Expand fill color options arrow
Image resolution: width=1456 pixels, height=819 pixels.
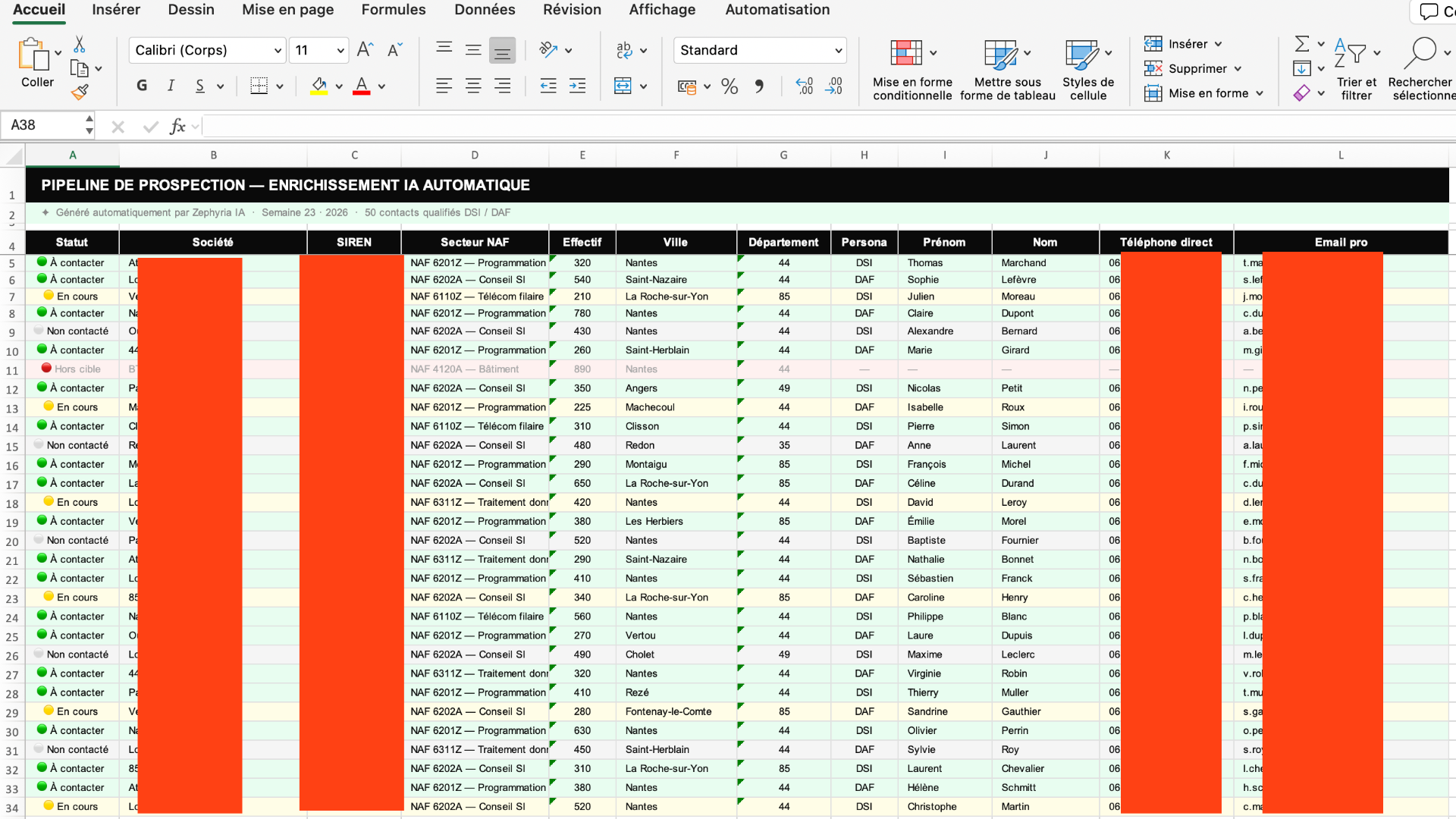(339, 86)
